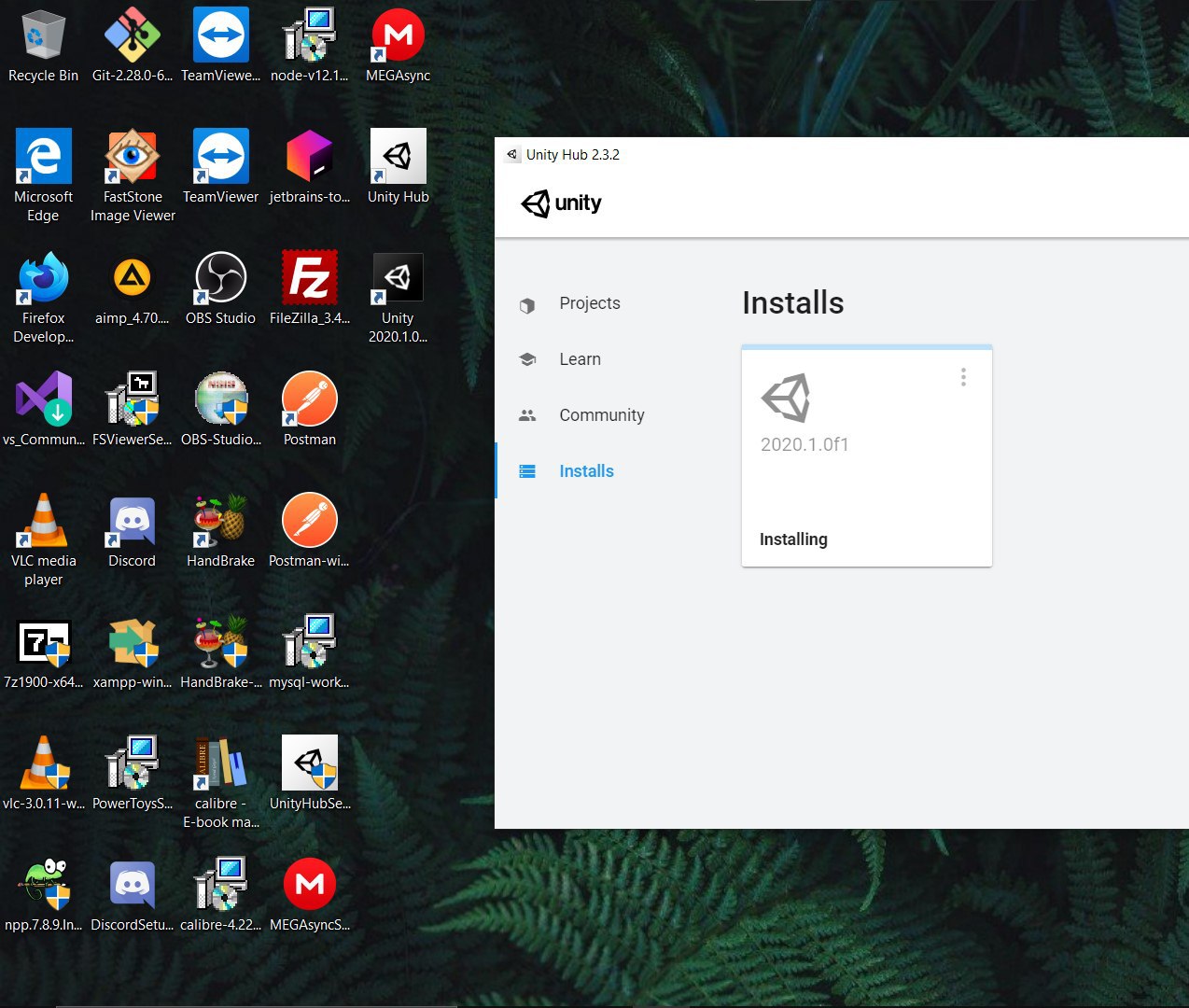This screenshot has width=1189, height=1008.
Task: Select the OBS-Studio installer icon
Action: click(x=221, y=409)
